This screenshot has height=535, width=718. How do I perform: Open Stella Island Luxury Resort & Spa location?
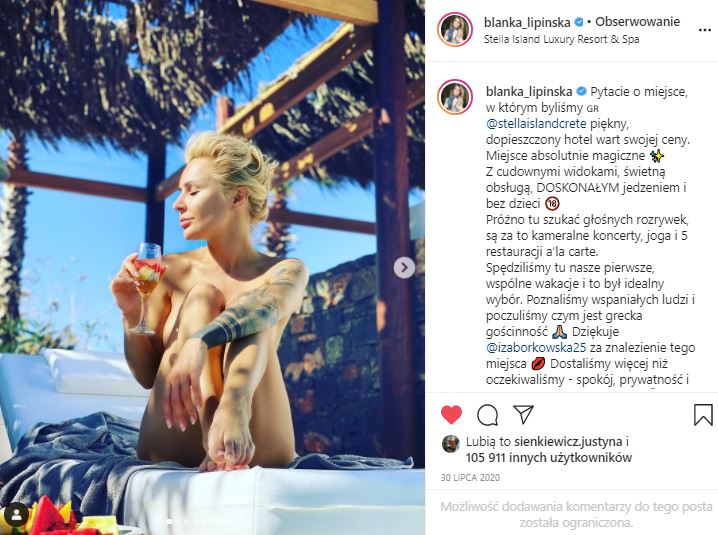coord(561,39)
